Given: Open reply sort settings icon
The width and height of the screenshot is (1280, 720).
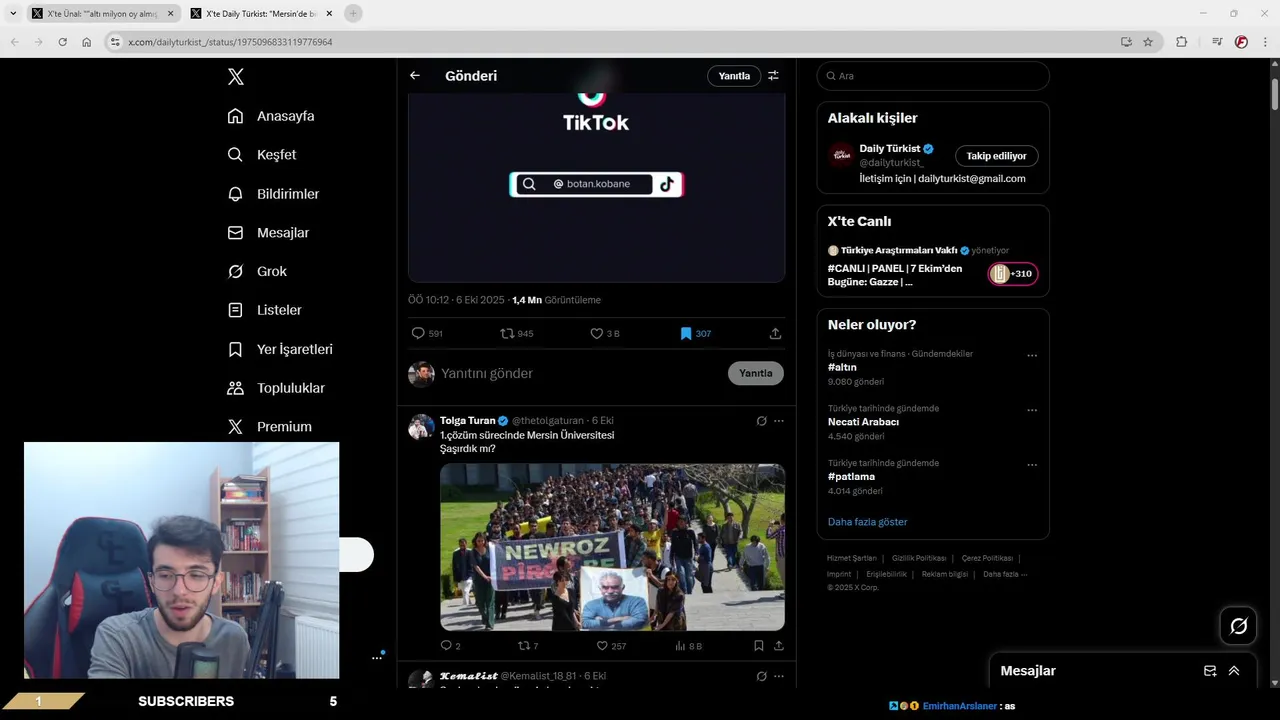Looking at the screenshot, I should (x=773, y=76).
